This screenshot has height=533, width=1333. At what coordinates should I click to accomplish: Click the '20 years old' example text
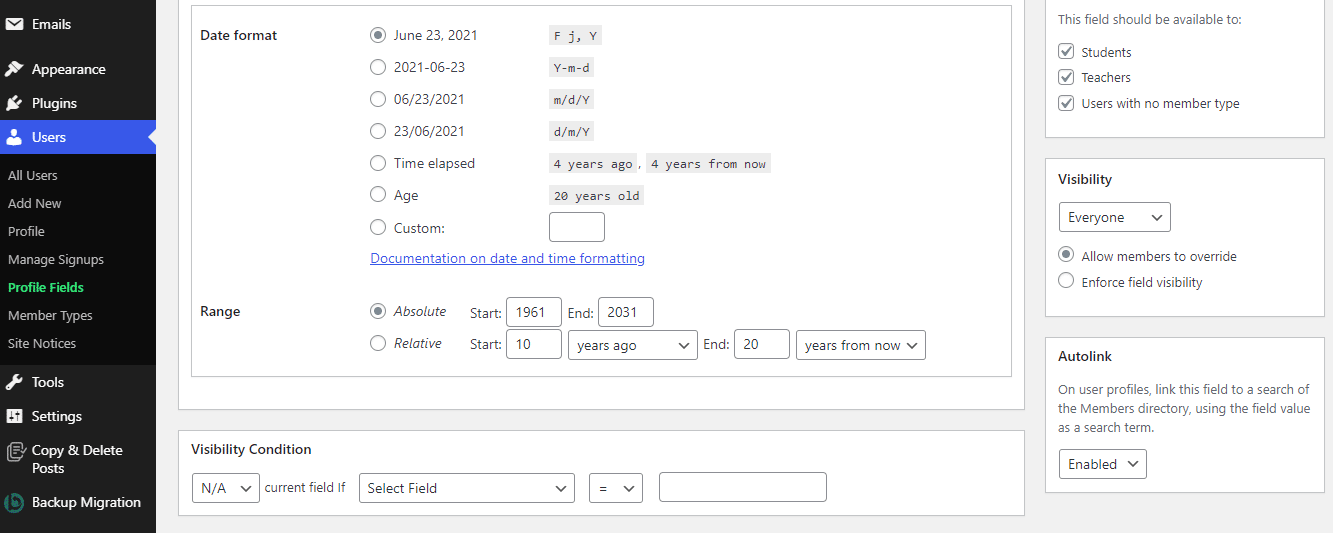pos(596,196)
